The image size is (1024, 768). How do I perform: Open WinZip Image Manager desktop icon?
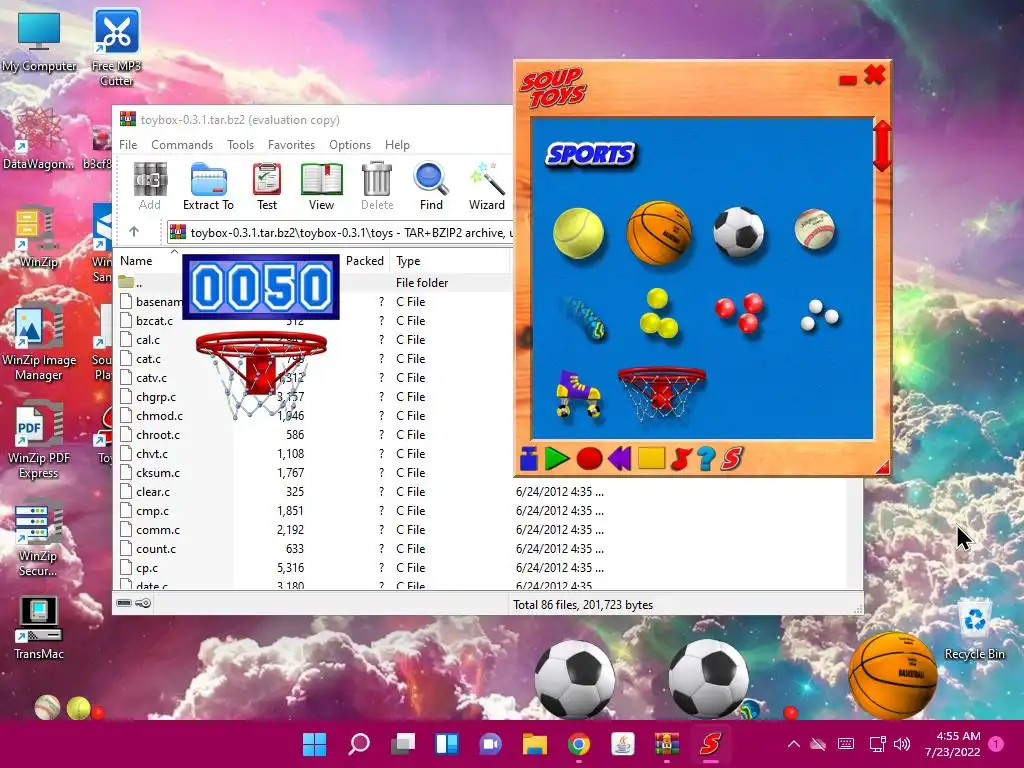39,344
